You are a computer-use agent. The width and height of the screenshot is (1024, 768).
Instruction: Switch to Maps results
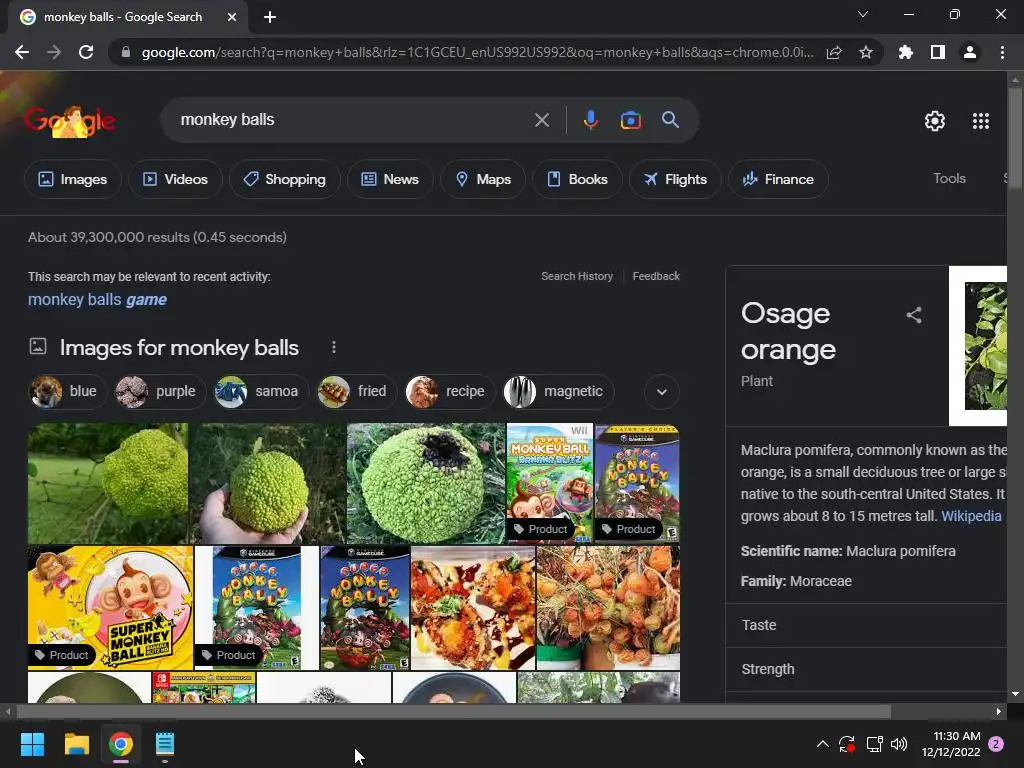[x=483, y=179]
